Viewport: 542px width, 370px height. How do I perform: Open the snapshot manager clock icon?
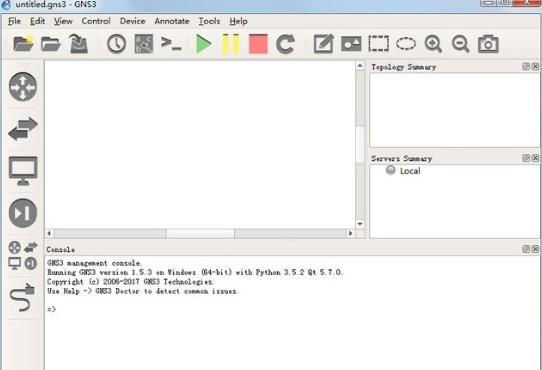pyautogui.click(x=116, y=44)
